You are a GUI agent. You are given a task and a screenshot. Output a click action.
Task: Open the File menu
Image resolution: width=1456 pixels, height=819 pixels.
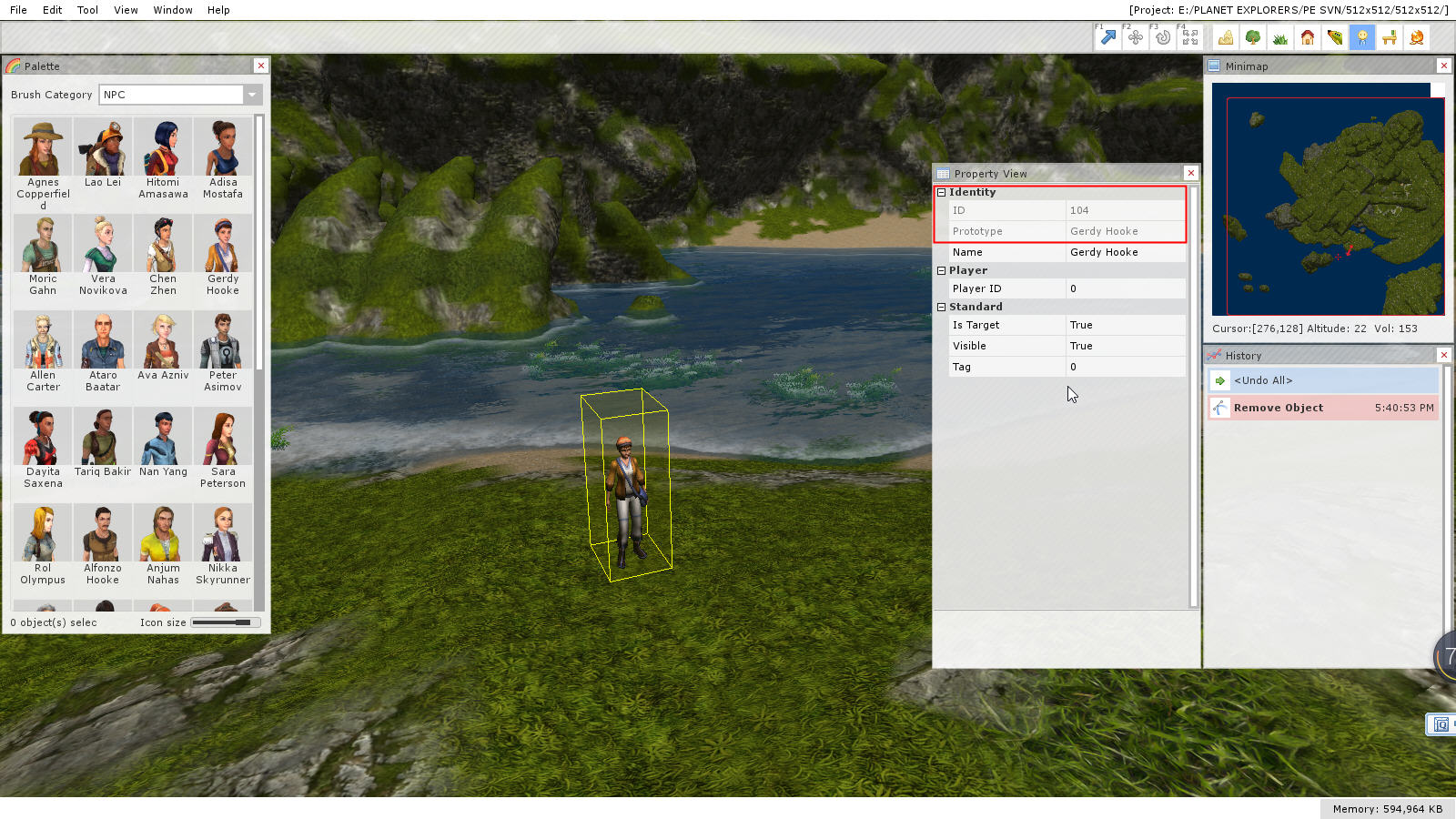[18, 10]
